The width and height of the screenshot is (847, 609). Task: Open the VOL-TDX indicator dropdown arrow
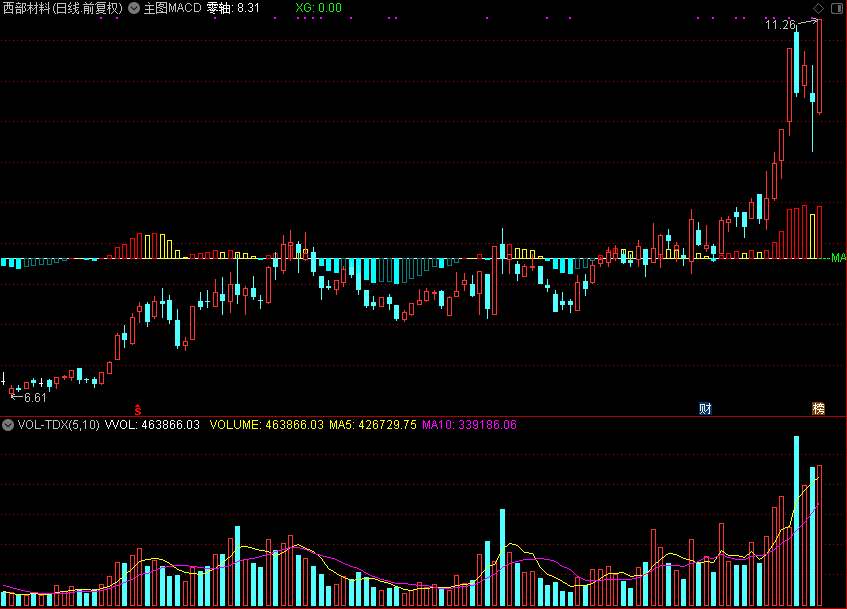(x=8, y=425)
